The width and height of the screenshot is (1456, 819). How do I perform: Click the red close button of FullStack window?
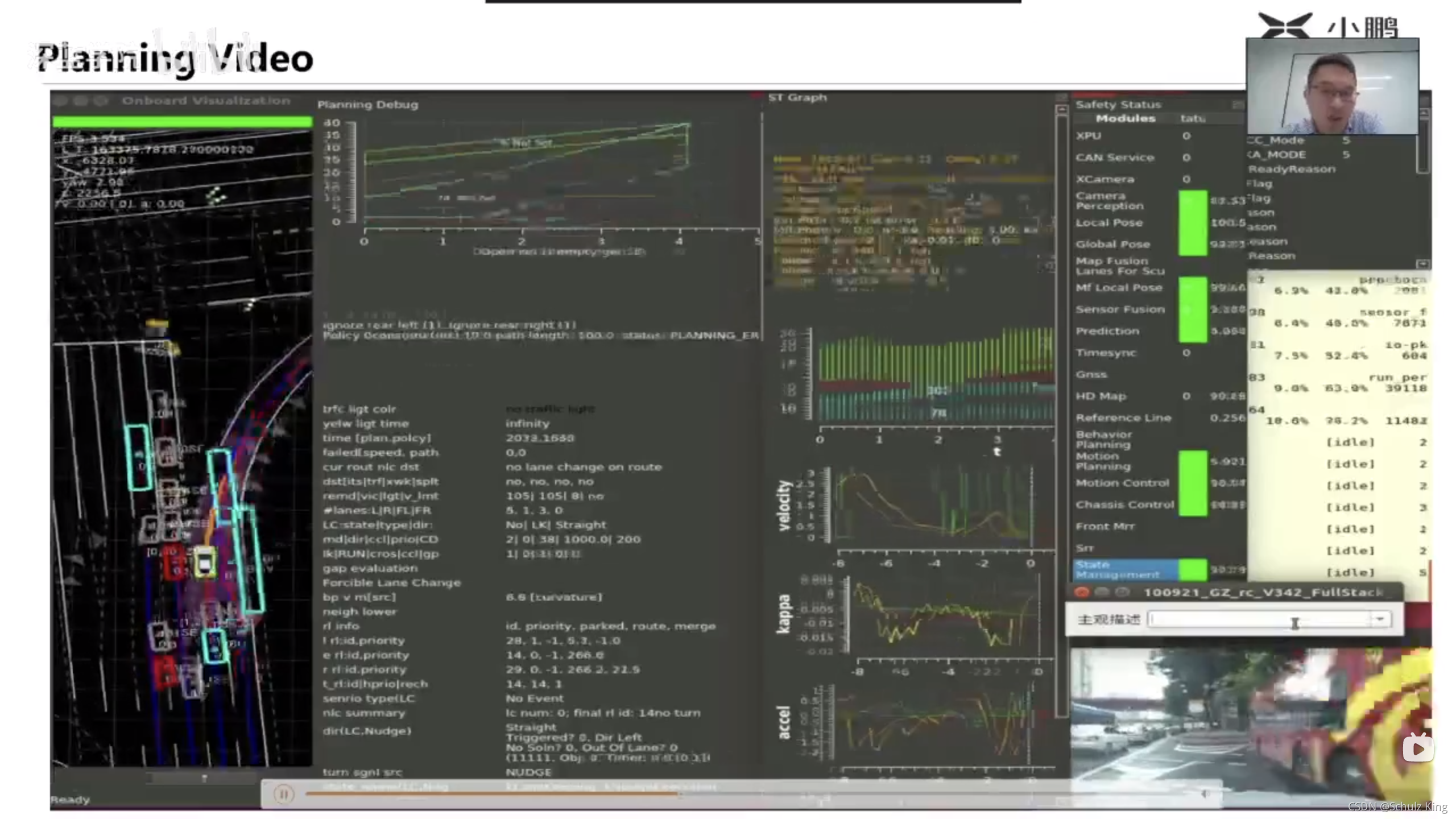(x=1082, y=593)
